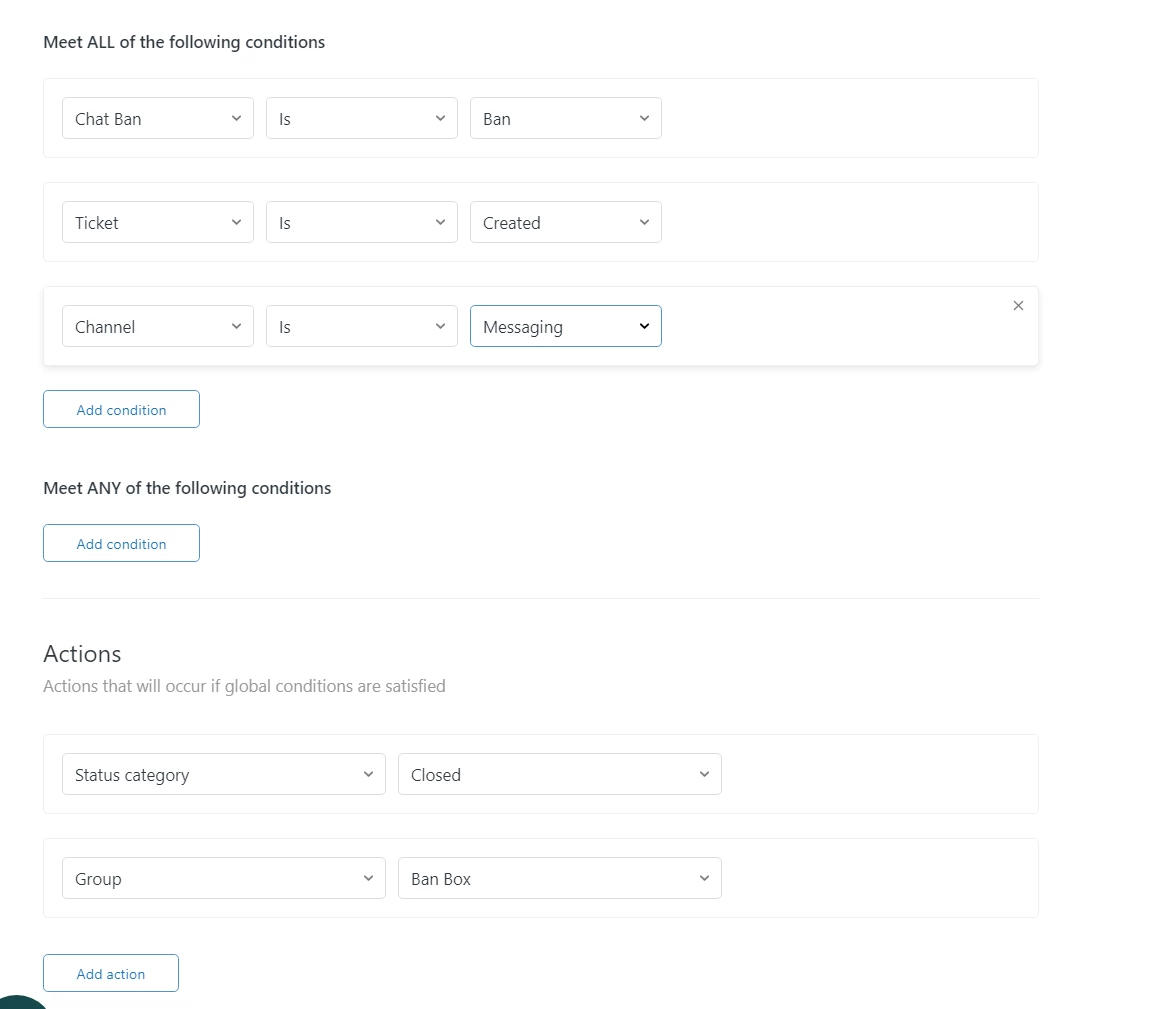Change the Is operator in Chat Ban row
The image size is (1156, 1009).
click(x=361, y=118)
